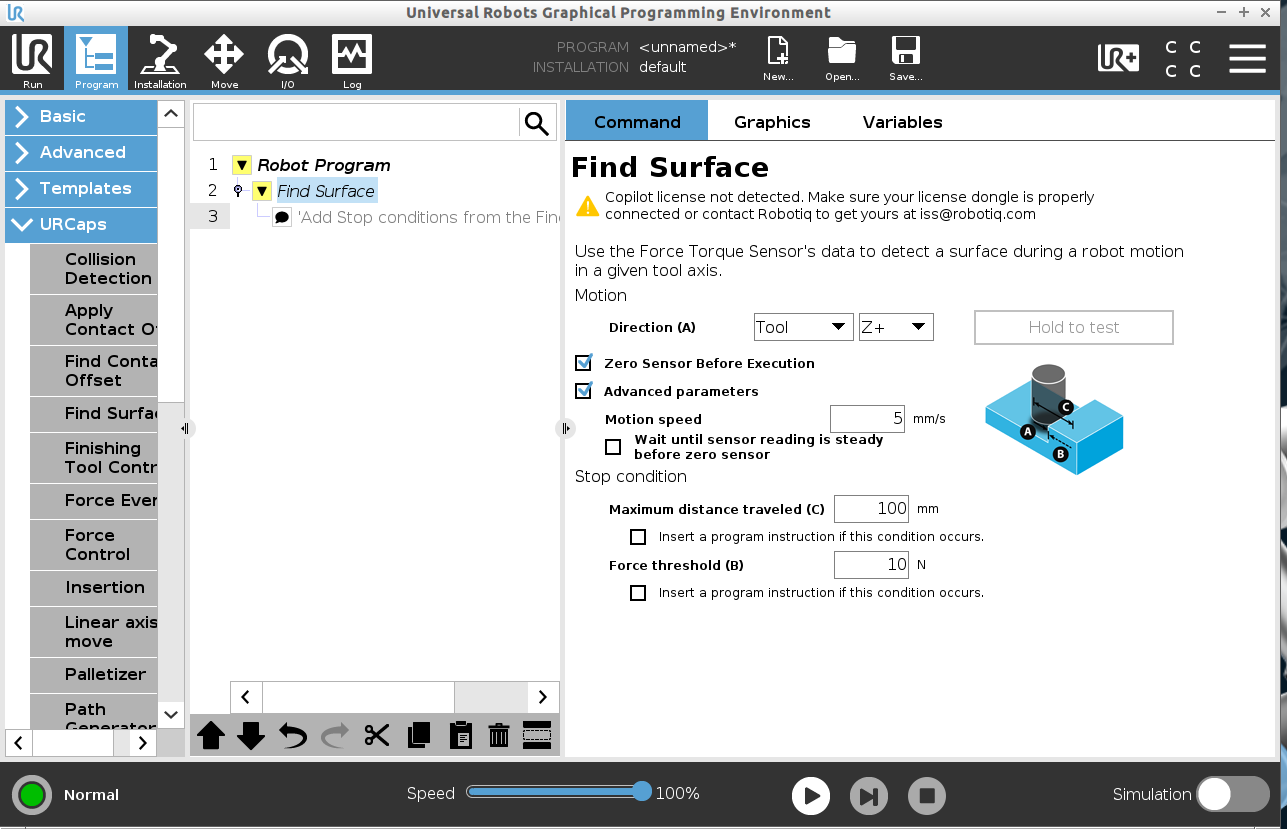Viewport: 1287px width, 829px height.
Task: Click the Log icon in header
Action: click(x=351, y=58)
